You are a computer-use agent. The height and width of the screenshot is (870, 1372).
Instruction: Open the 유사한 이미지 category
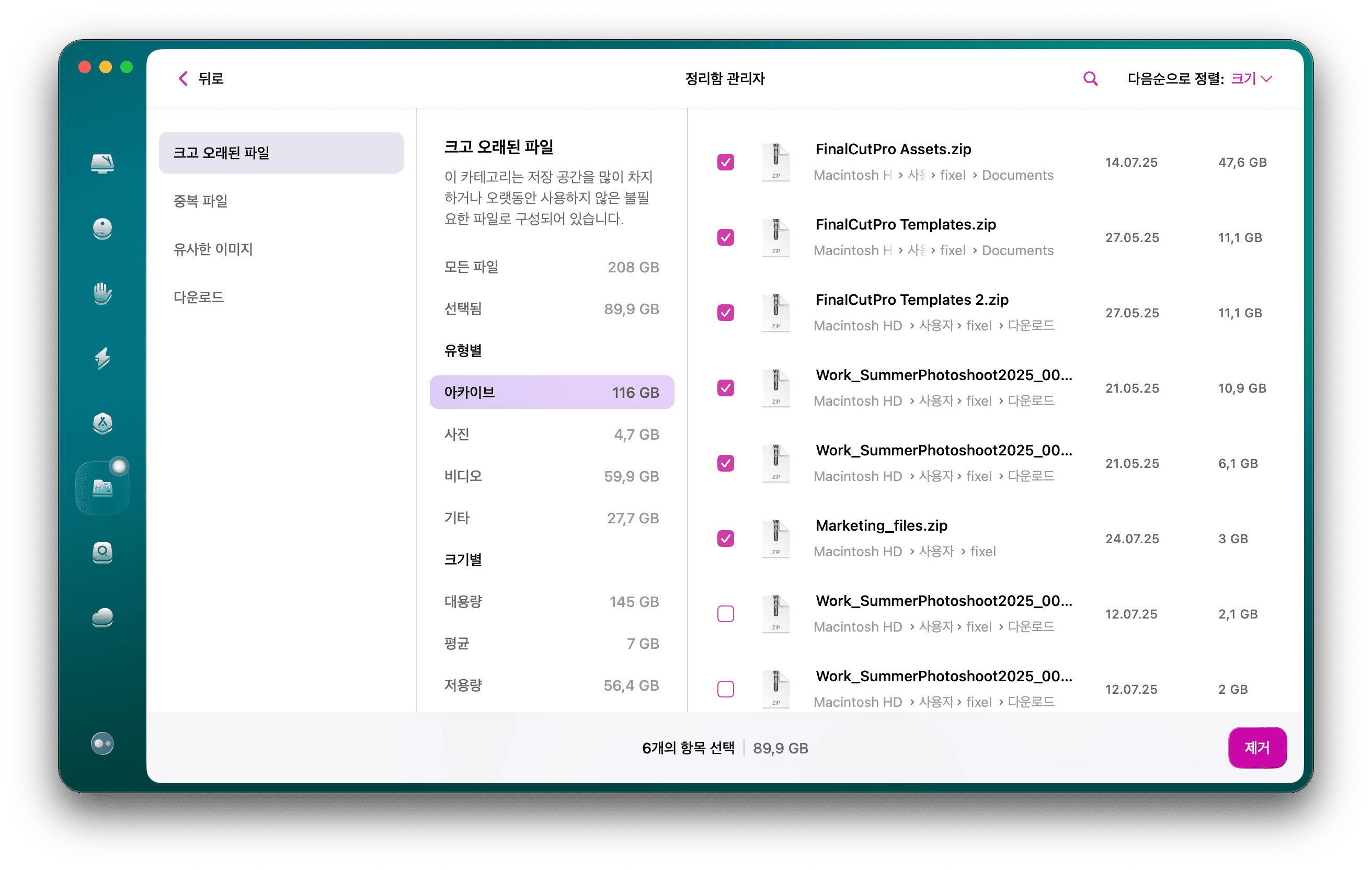[x=213, y=249]
